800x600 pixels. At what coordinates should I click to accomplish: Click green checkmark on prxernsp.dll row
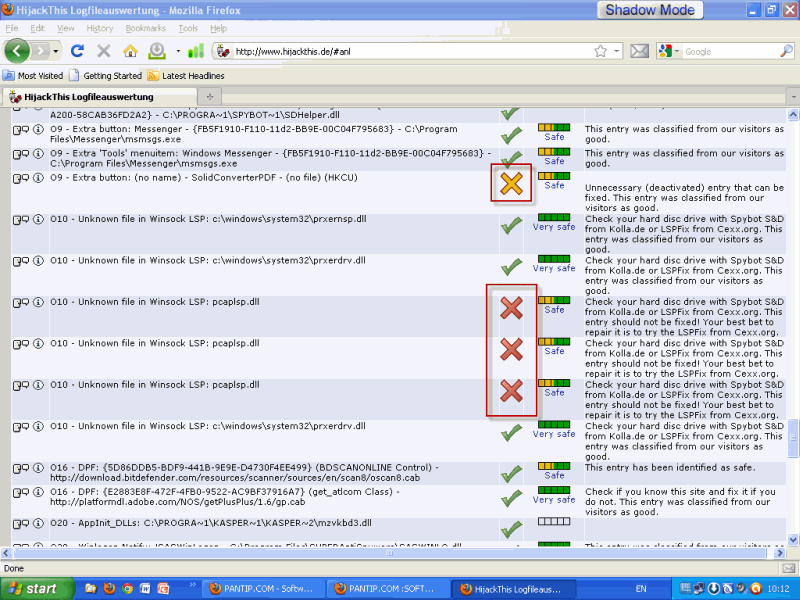(511, 225)
